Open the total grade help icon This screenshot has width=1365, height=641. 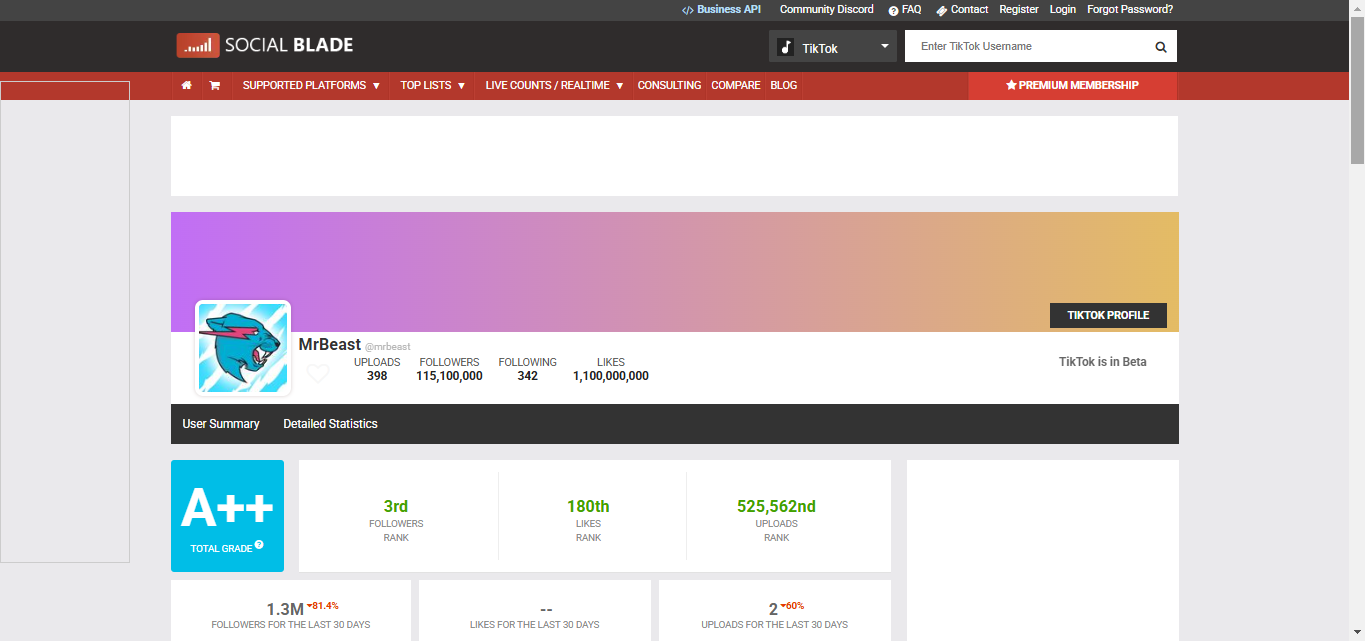coord(259,545)
